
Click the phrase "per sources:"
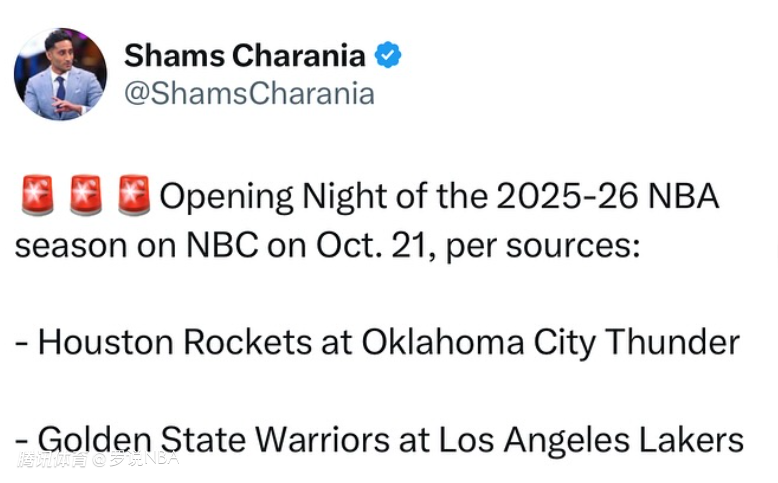tap(541, 245)
